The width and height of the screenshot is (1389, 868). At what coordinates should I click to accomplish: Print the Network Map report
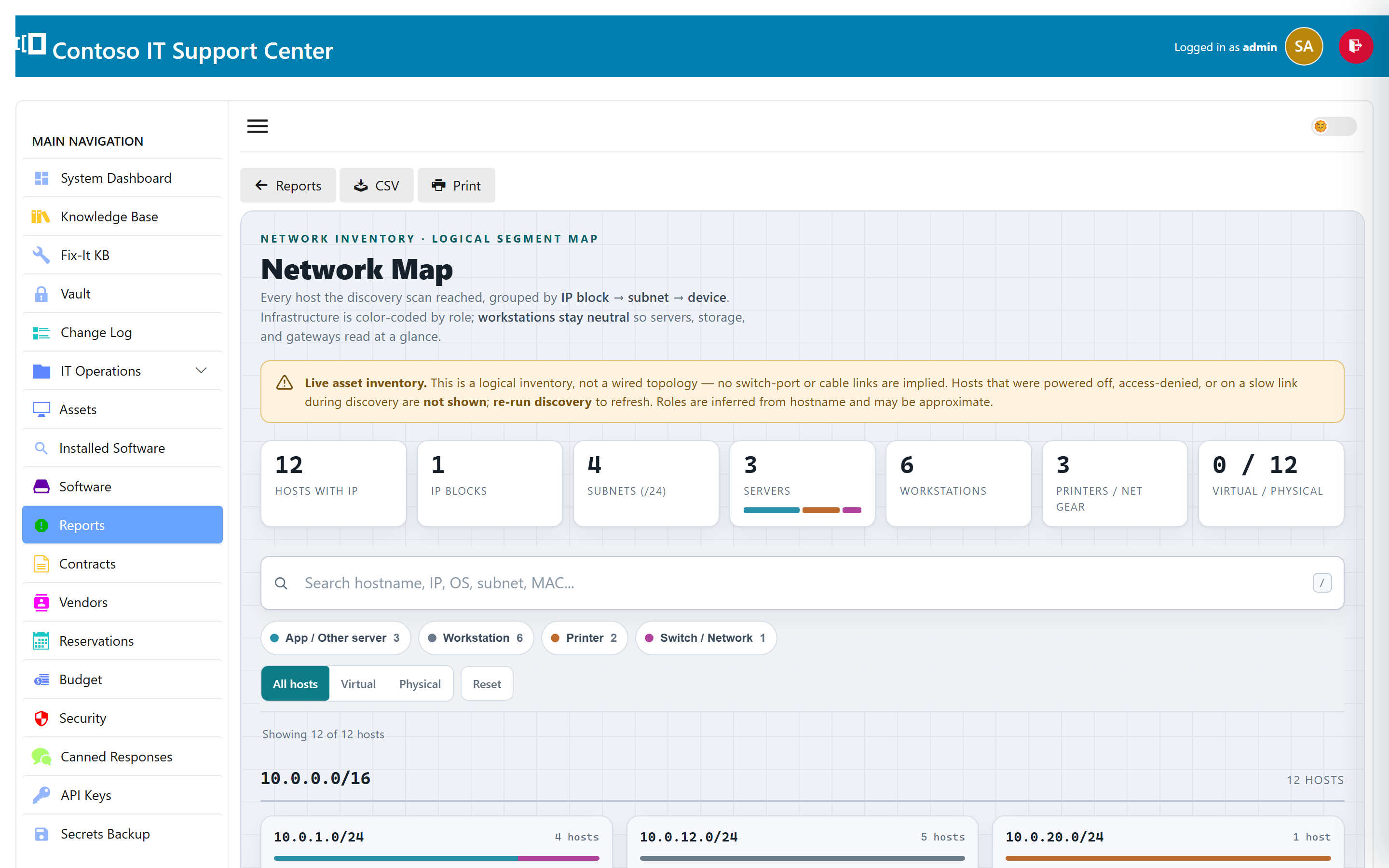(456, 186)
